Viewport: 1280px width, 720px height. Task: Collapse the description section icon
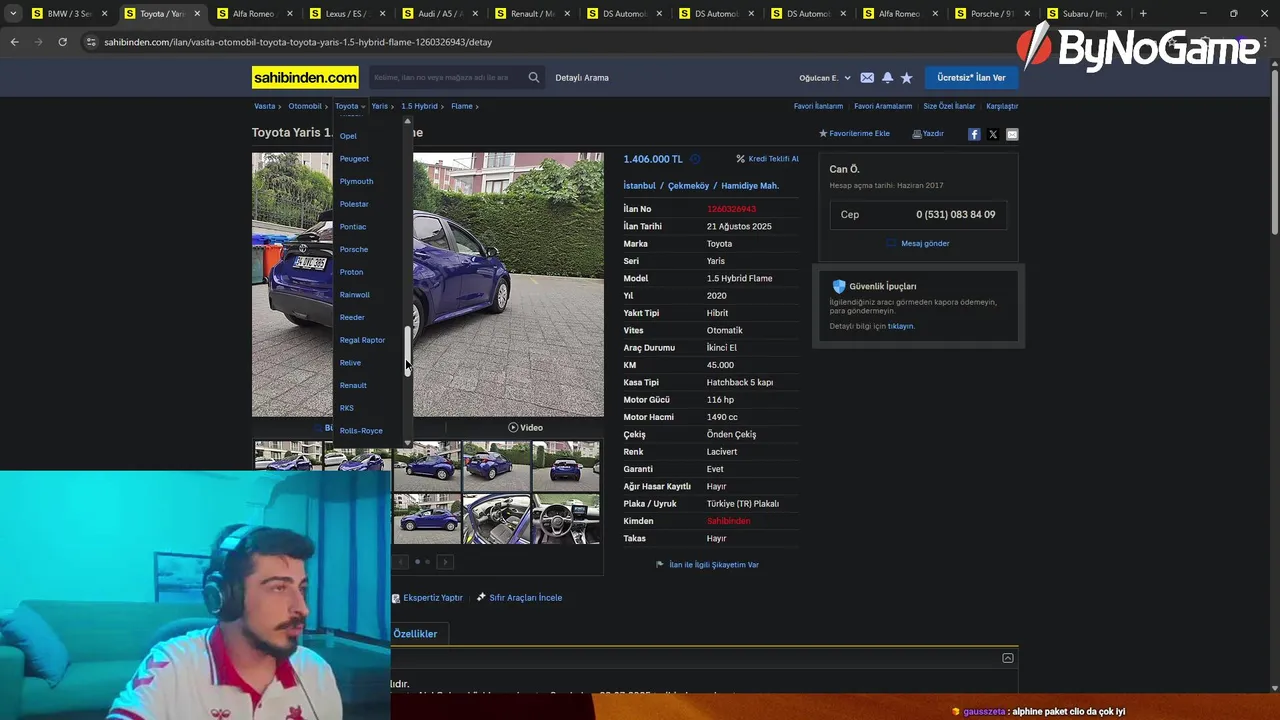pyautogui.click(x=1008, y=658)
